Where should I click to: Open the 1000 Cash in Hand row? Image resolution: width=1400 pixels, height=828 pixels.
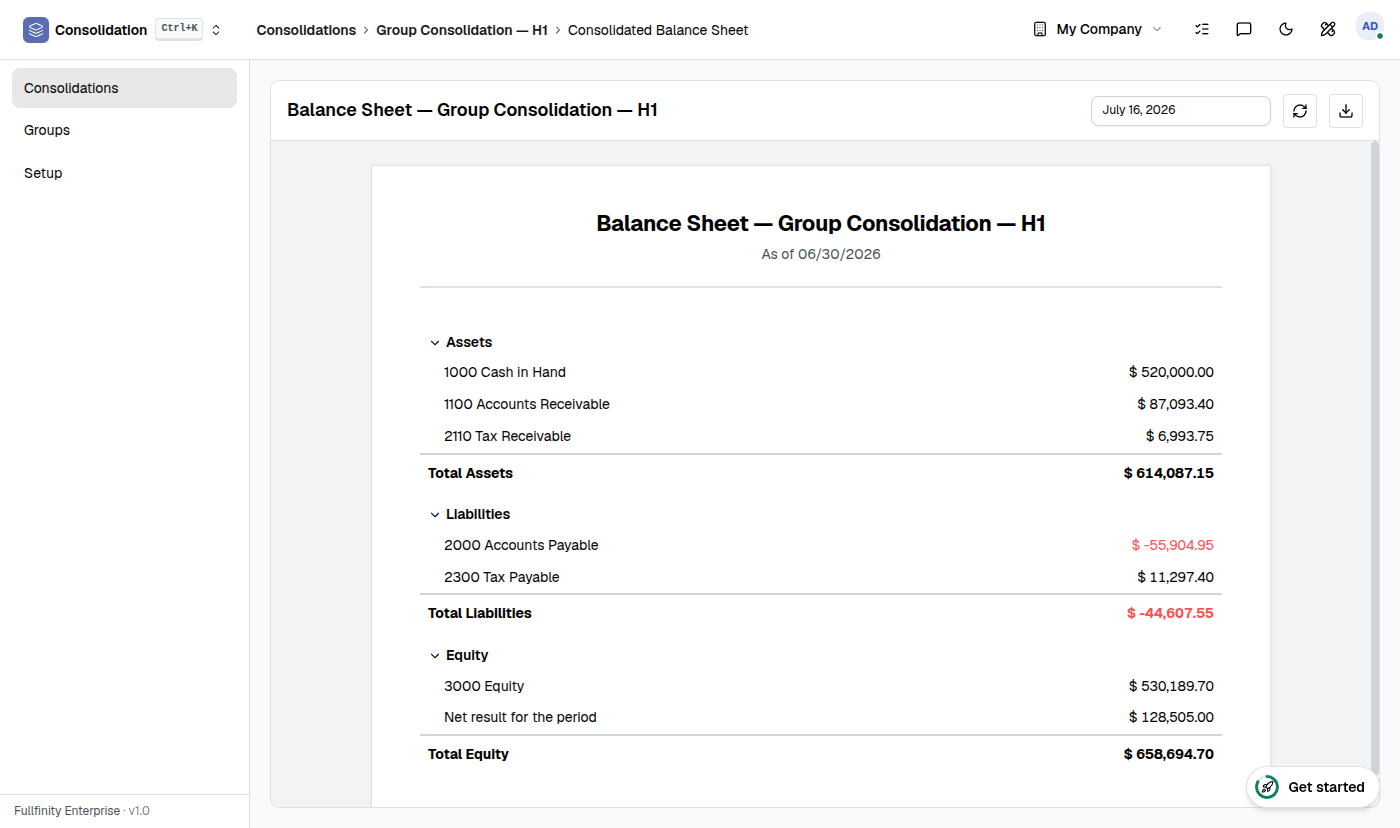[x=821, y=372]
